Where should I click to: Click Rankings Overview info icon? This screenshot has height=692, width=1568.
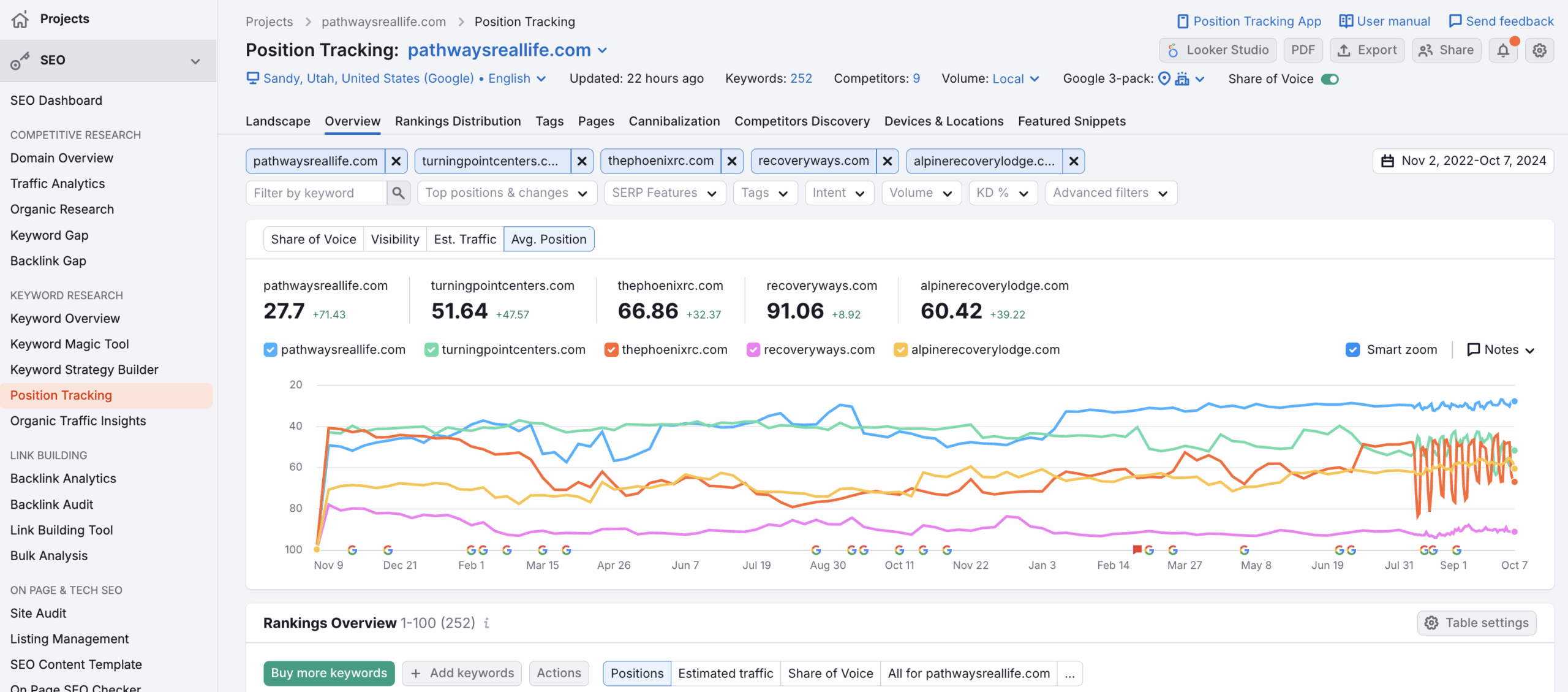(487, 623)
